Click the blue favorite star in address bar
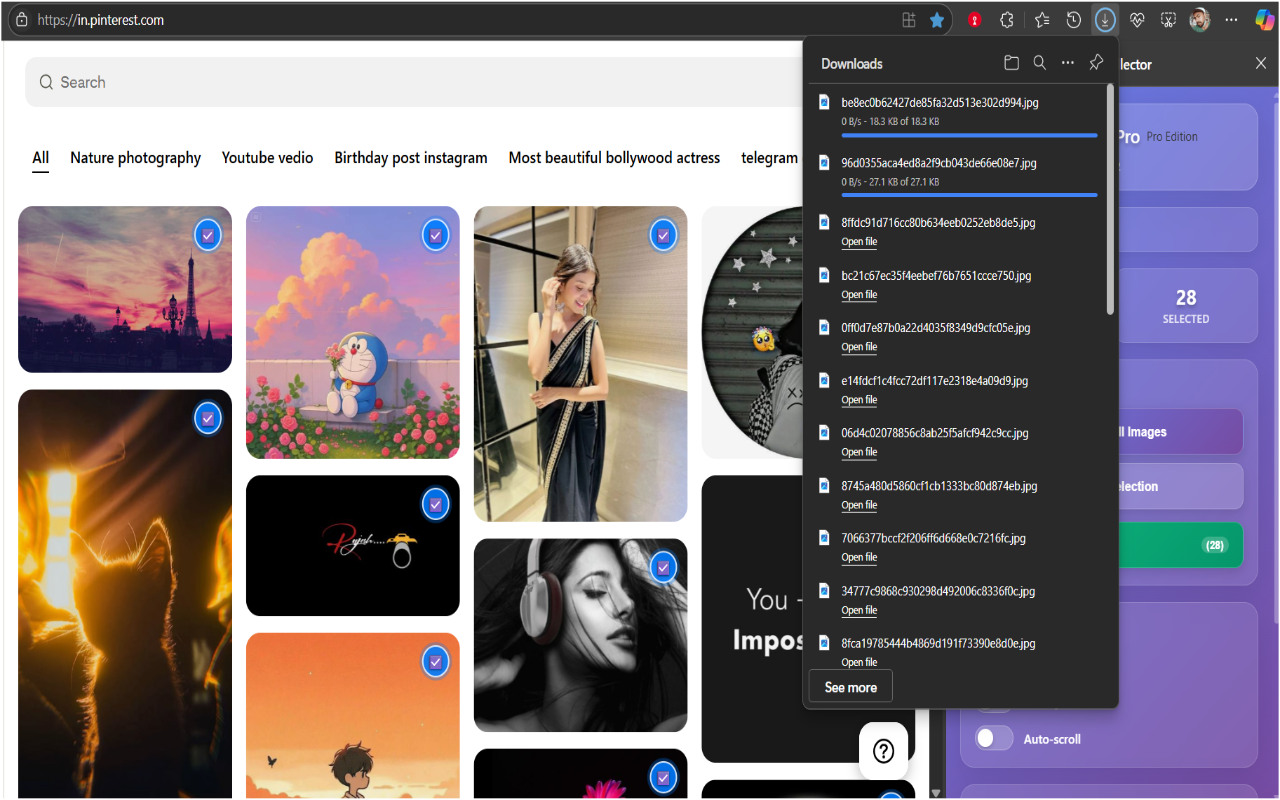Screen dimensions: 1280x800 click(x=937, y=20)
